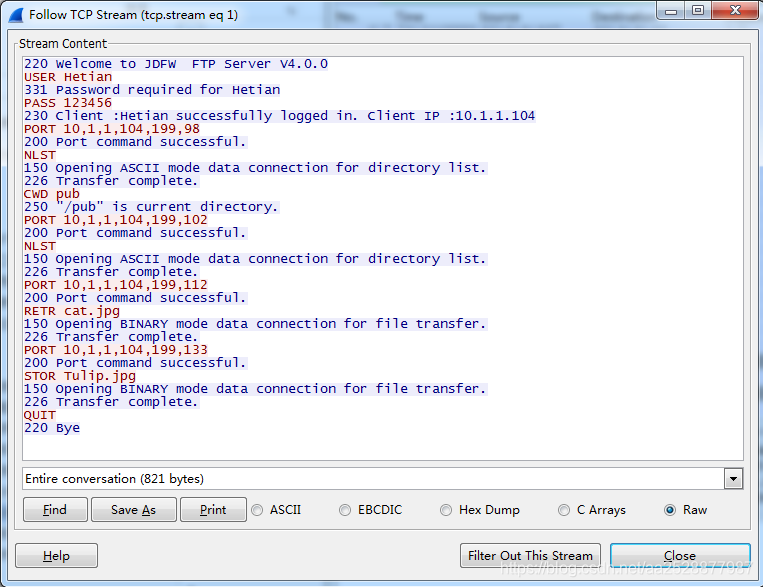Click the 'PORT 10,1,1,104,199,112' line
The height and width of the screenshot is (587, 763).
click(116, 285)
